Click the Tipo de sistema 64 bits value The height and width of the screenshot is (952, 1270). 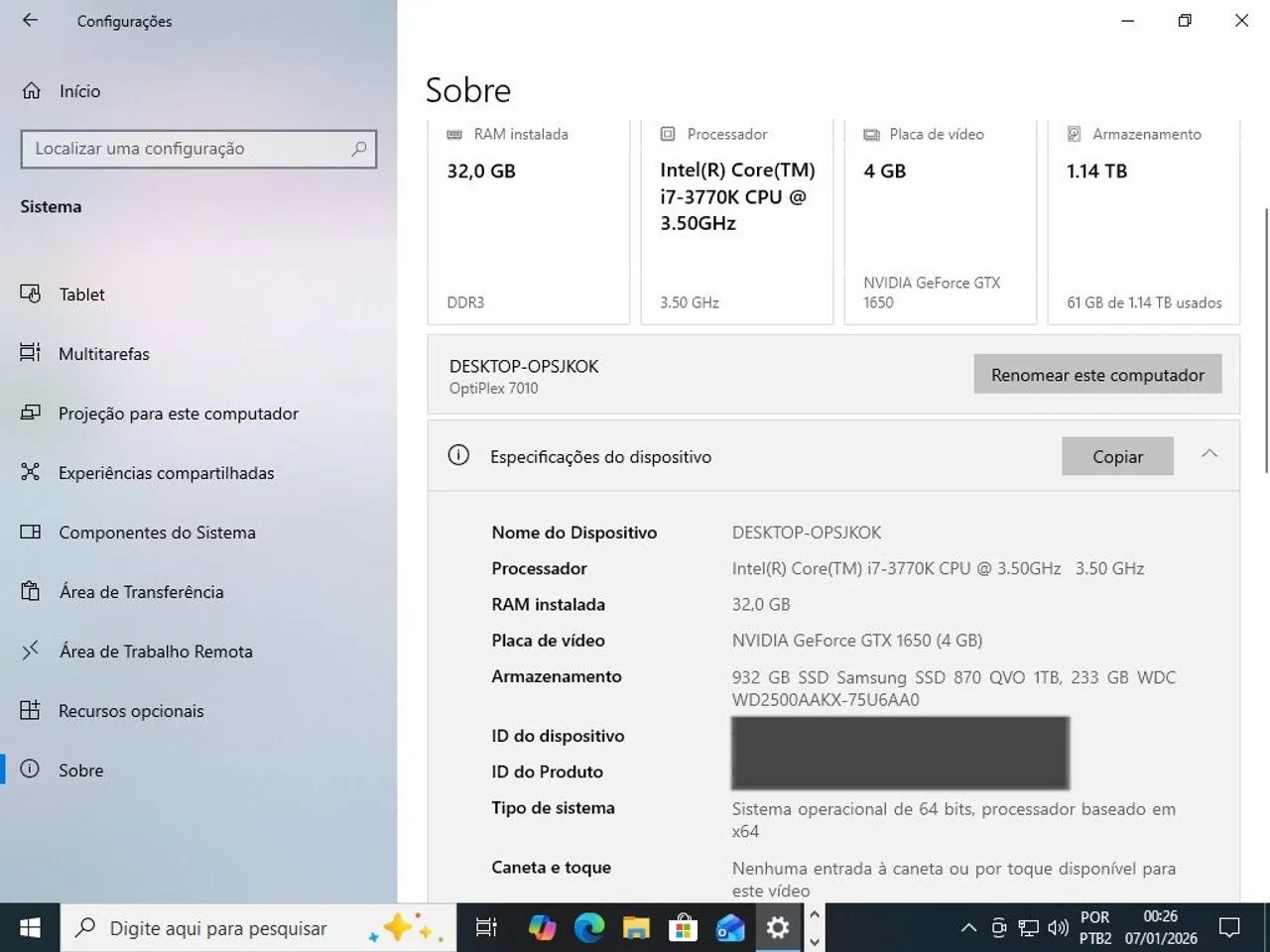[953, 820]
